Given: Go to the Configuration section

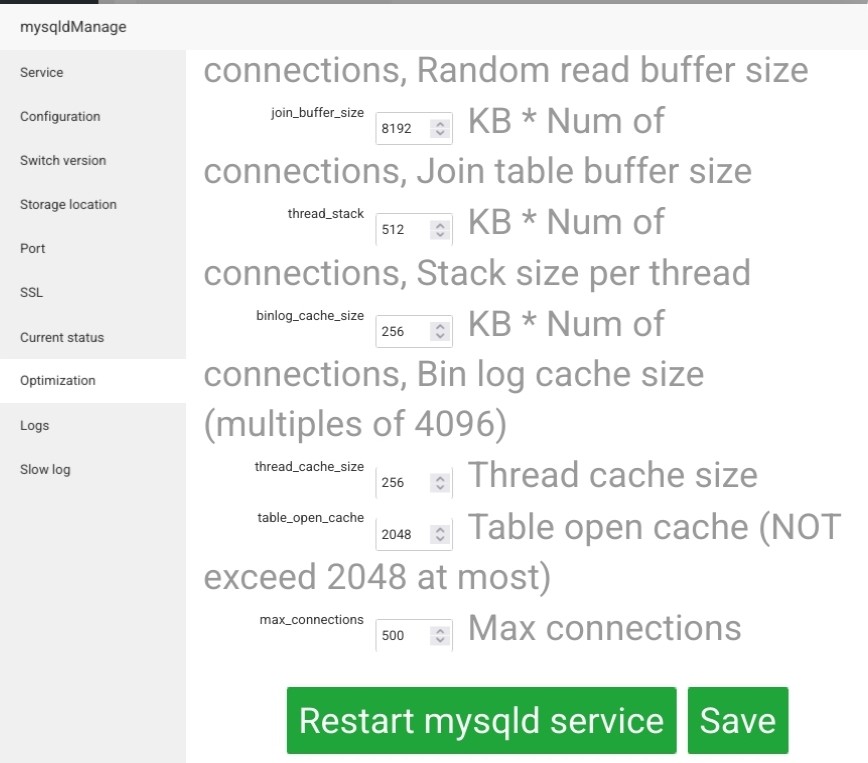Looking at the screenshot, I should (x=60, y=116).
